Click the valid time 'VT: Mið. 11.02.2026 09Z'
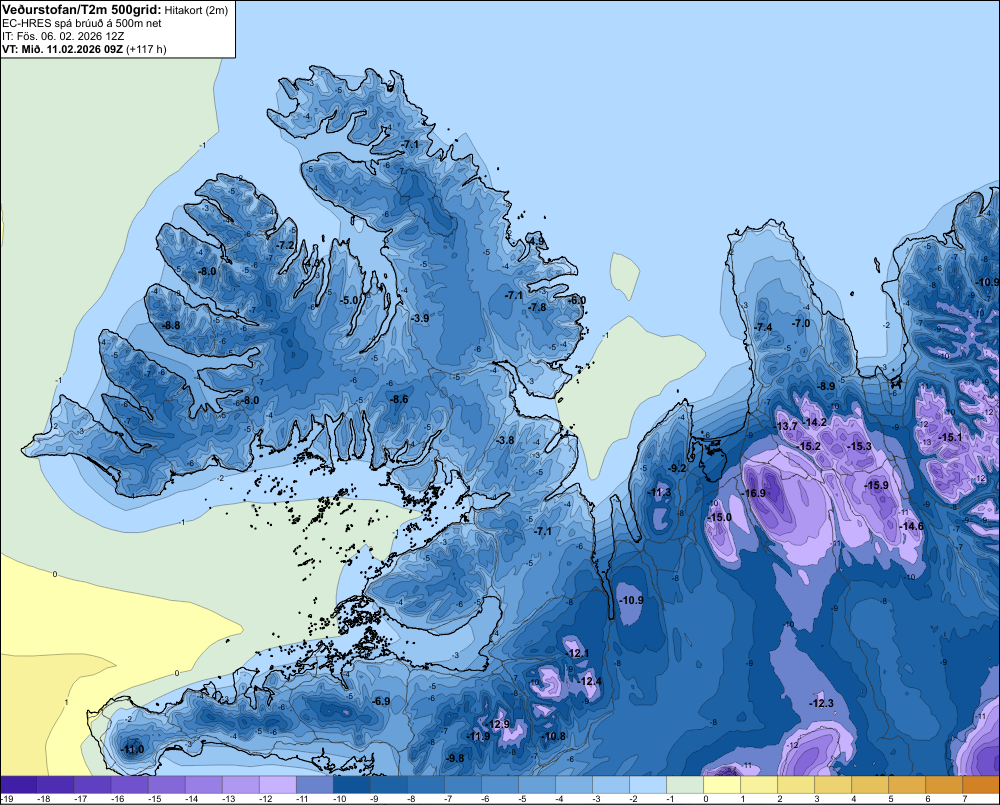This screenshot has width=1000, height=805. point(62,49)
